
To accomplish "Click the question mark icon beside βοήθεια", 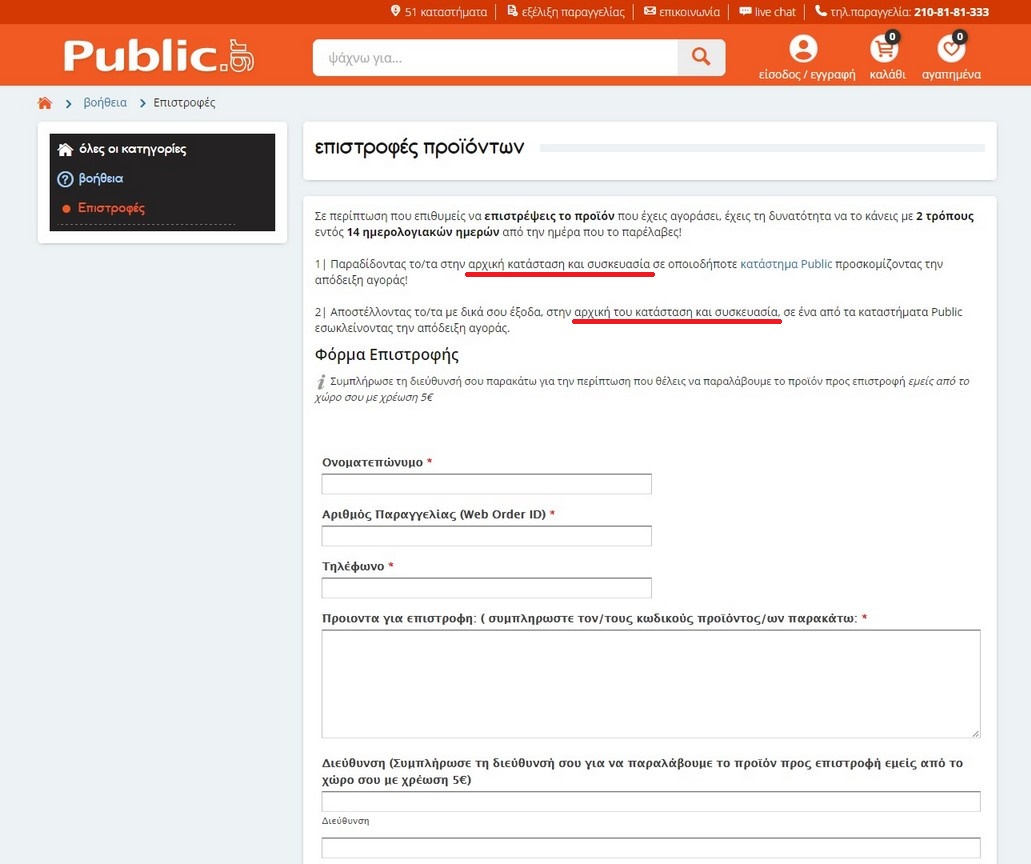I will pos(65,179).
